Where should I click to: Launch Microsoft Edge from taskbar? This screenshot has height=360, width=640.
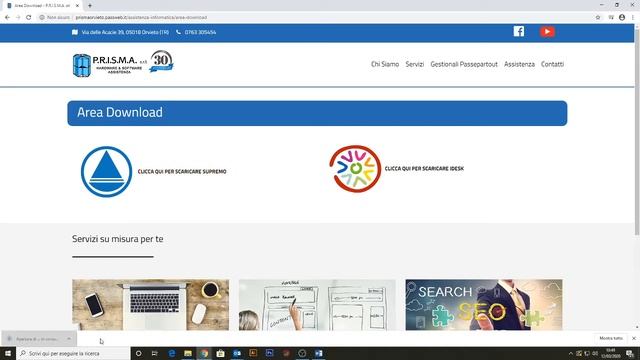[x=171, y=353]
